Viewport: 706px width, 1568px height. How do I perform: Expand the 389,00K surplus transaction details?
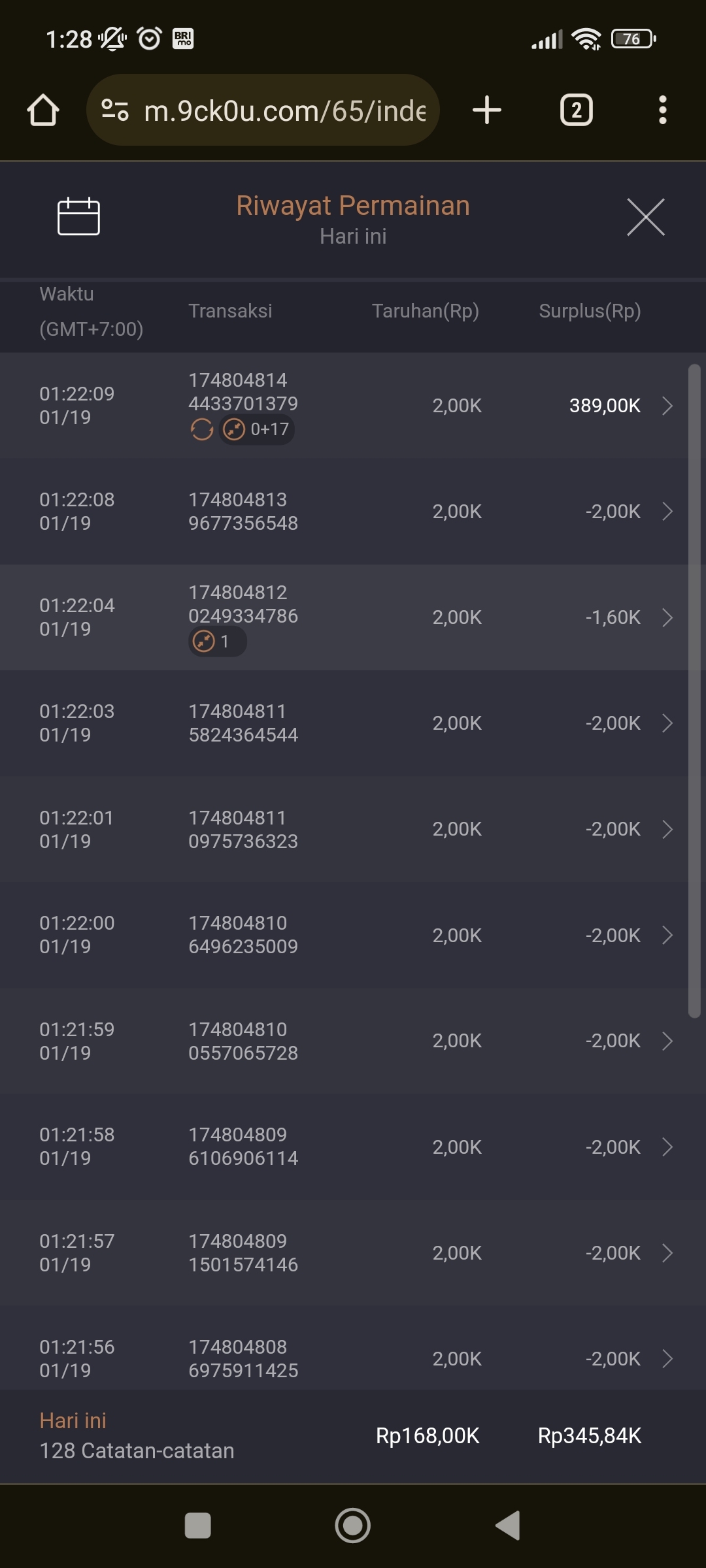[x=667, y=406]
